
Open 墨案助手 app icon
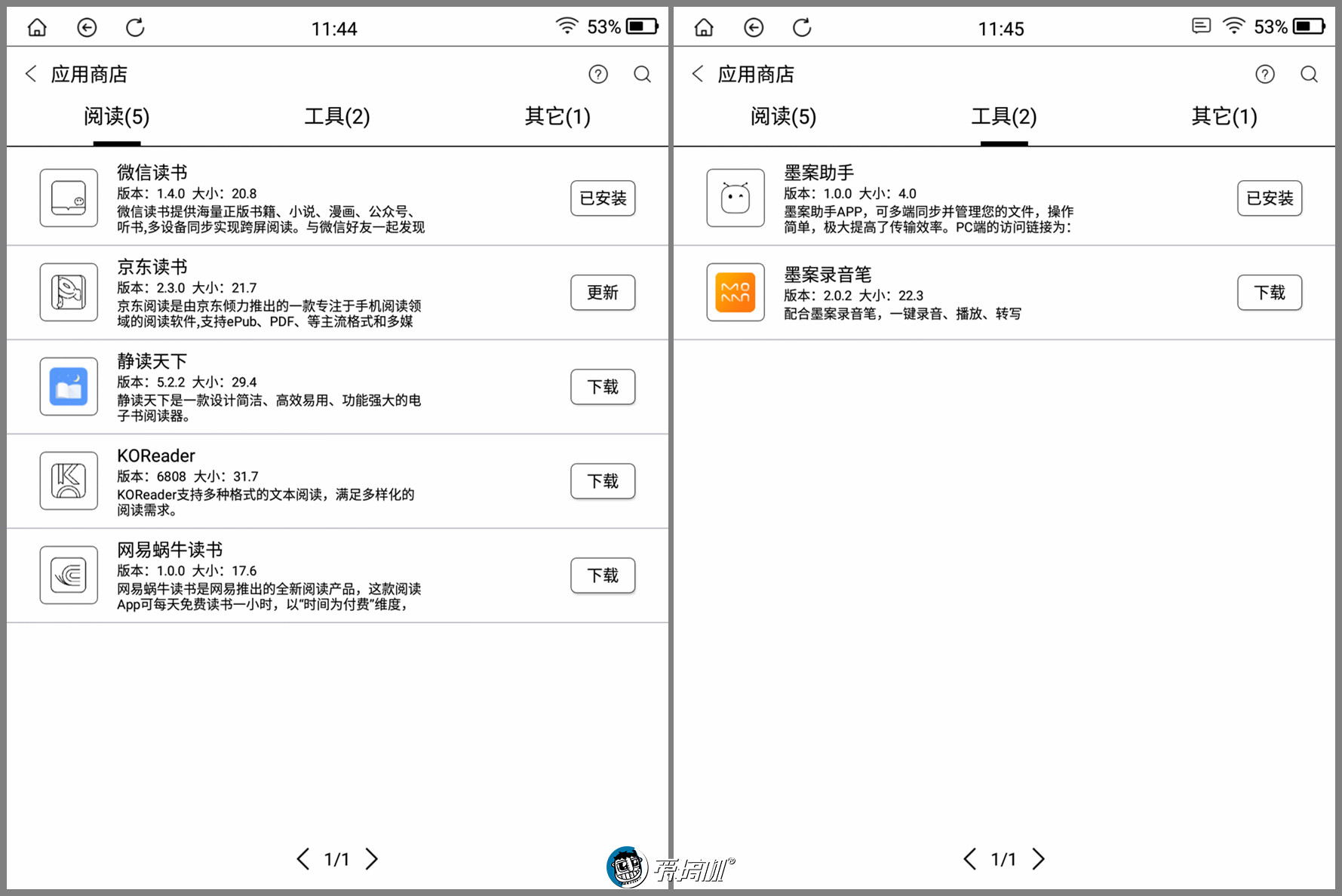[x=735, y=198]
